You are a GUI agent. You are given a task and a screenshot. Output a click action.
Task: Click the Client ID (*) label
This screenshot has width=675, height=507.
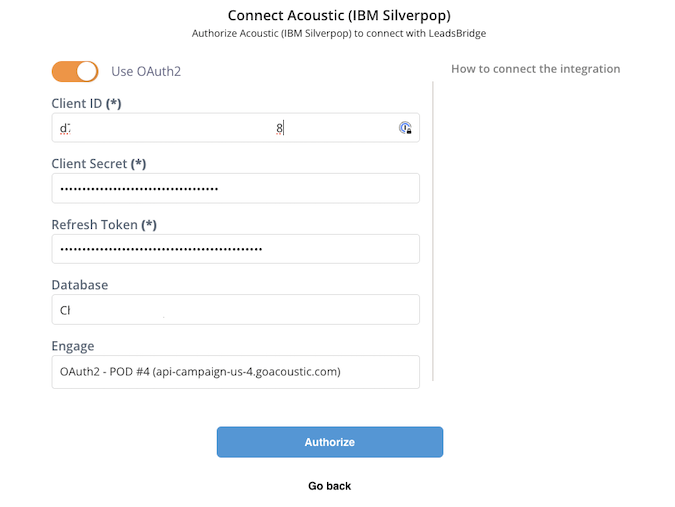pyautogui.click(x=86, y=104)
